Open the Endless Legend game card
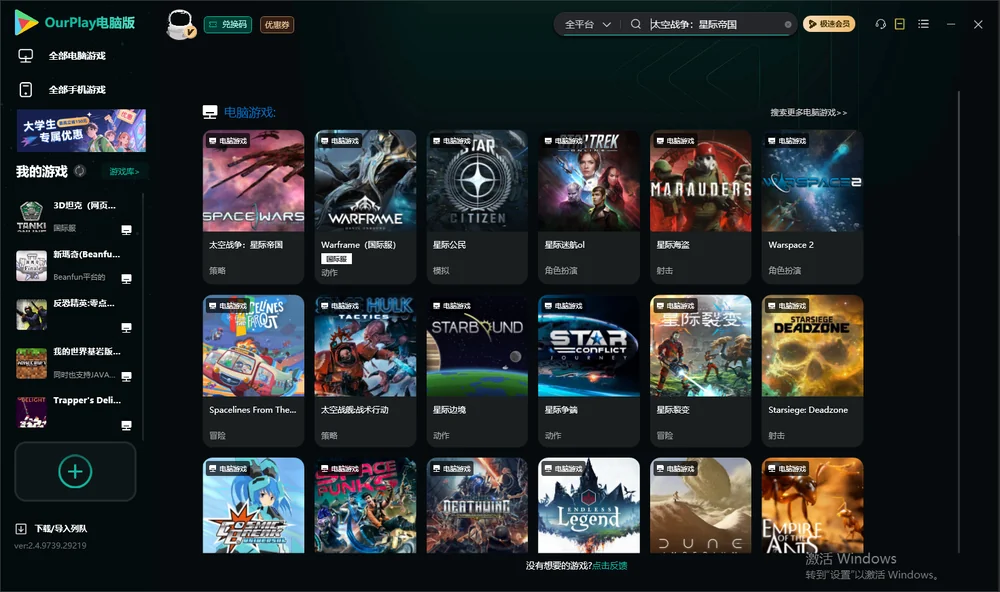 (x=589, y=505)
